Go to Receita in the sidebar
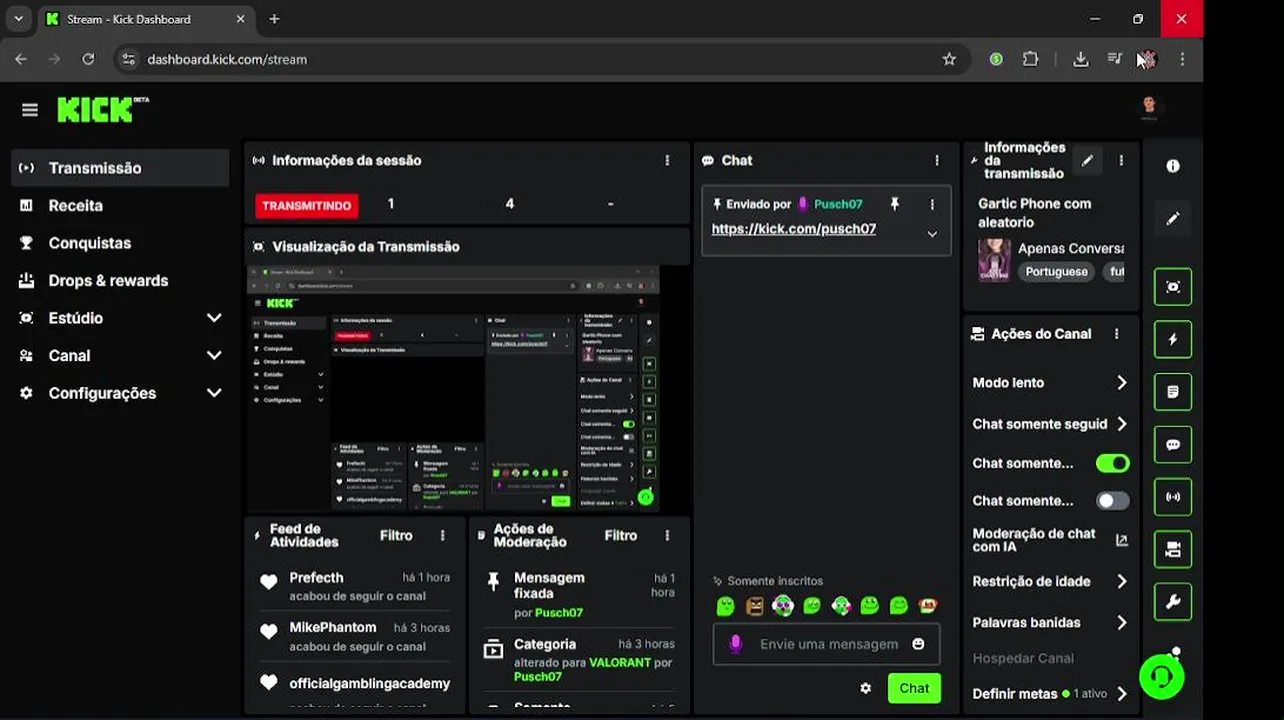 coord(120,205)
